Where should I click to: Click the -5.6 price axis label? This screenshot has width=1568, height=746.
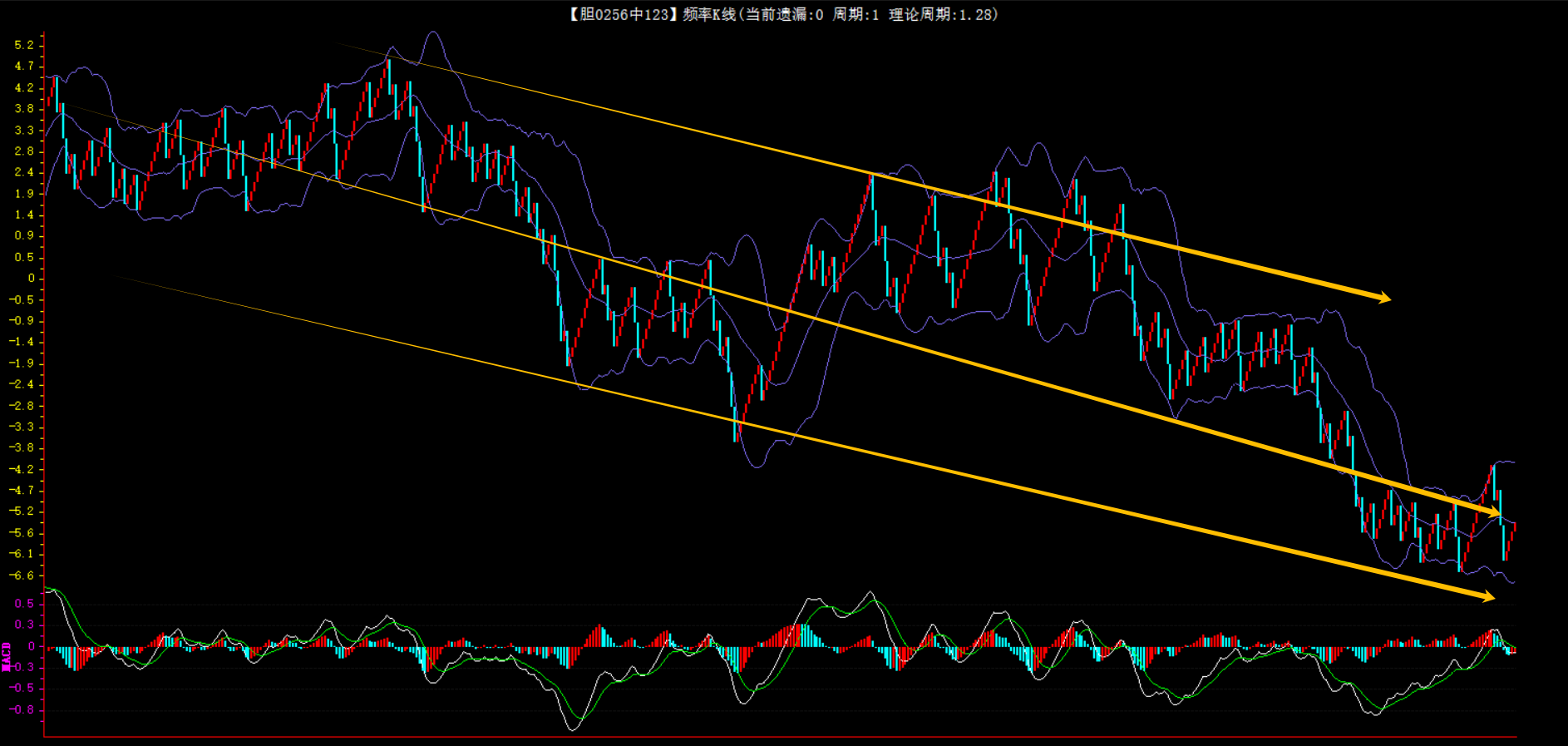click(x=22, y=532)
